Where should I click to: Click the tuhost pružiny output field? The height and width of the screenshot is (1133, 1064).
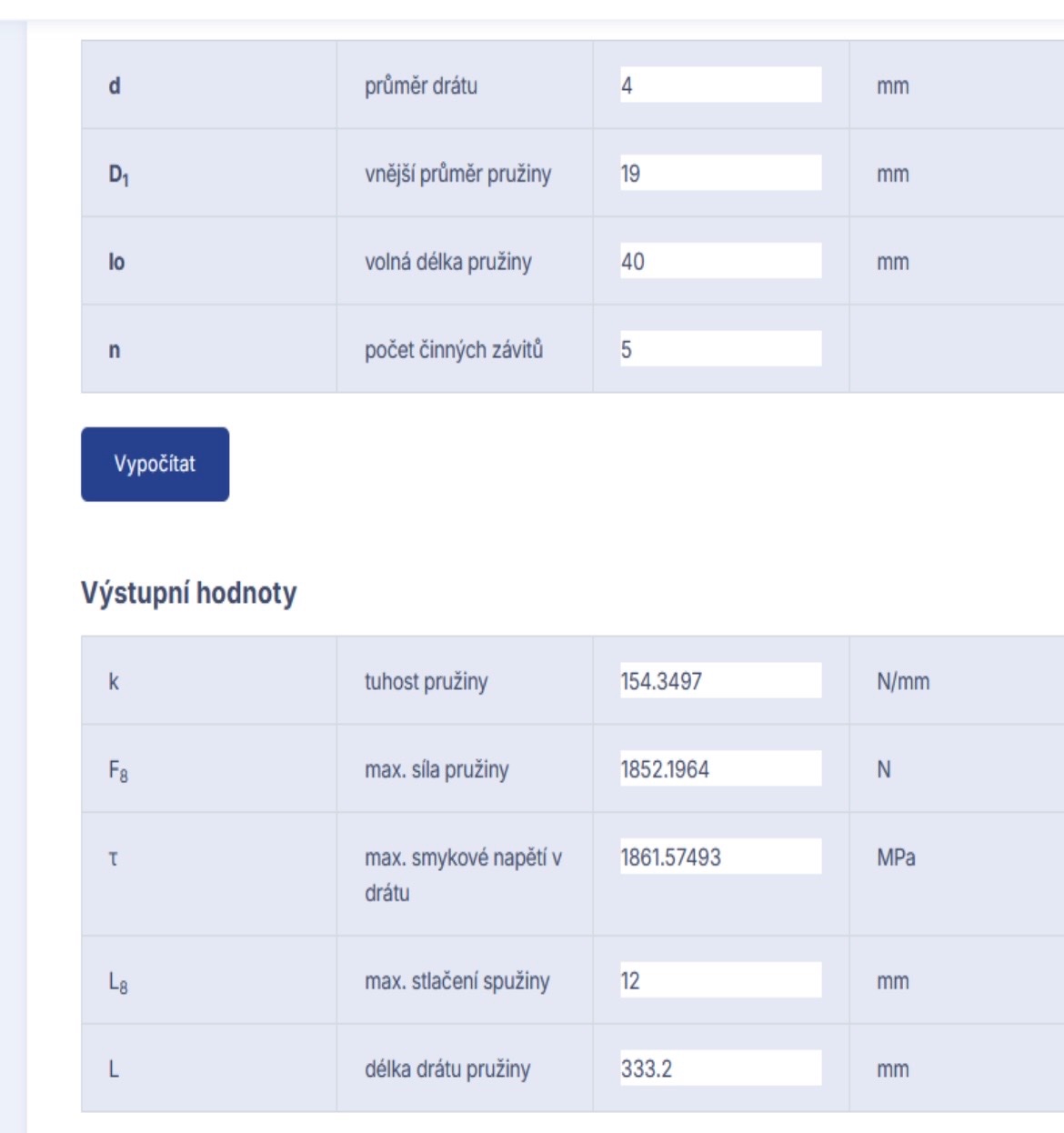click(720, 681)
